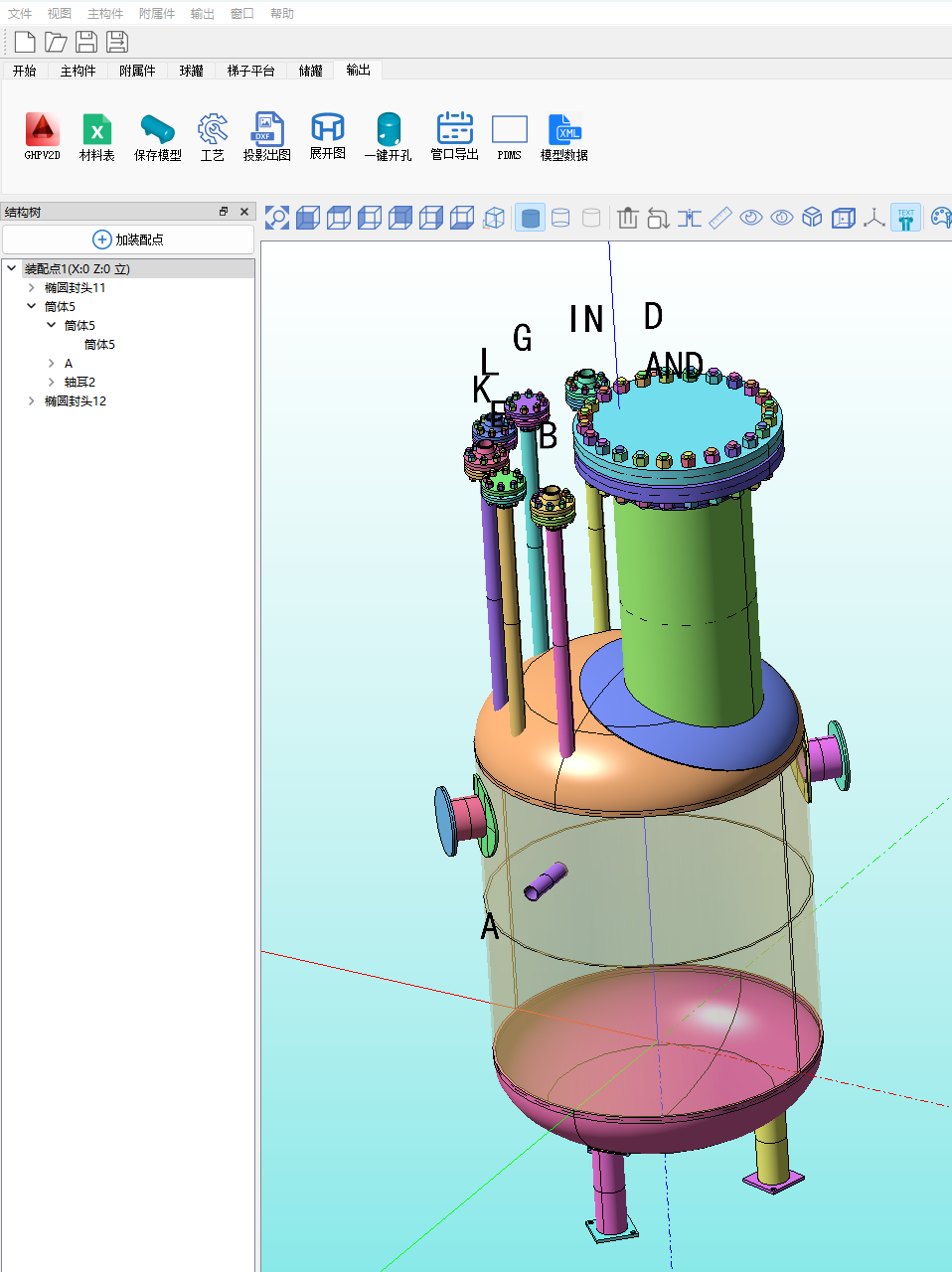Toggle TEXT label display button
Screen dimensions: 952x1272
coord(905,218)
